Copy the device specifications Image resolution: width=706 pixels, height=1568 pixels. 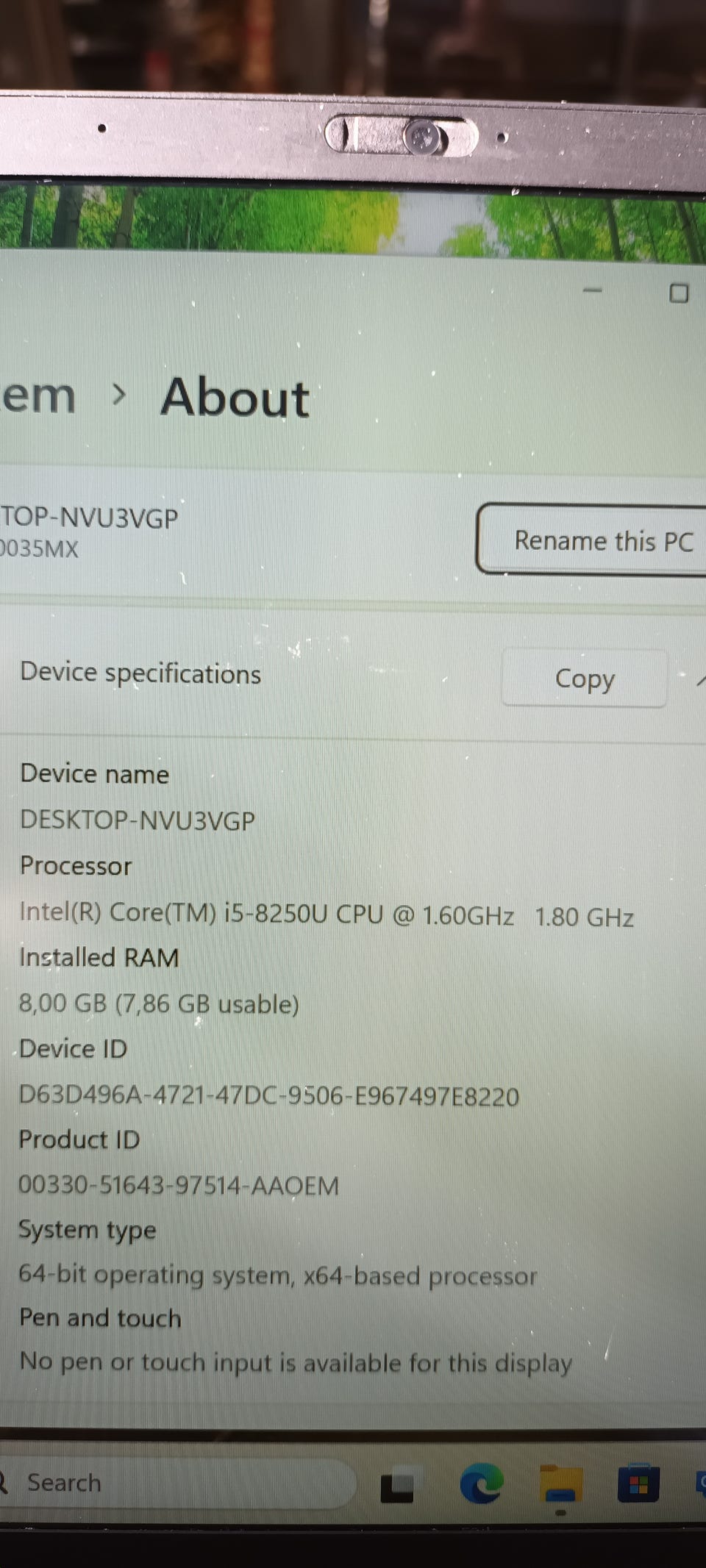(x=584, y=679)
